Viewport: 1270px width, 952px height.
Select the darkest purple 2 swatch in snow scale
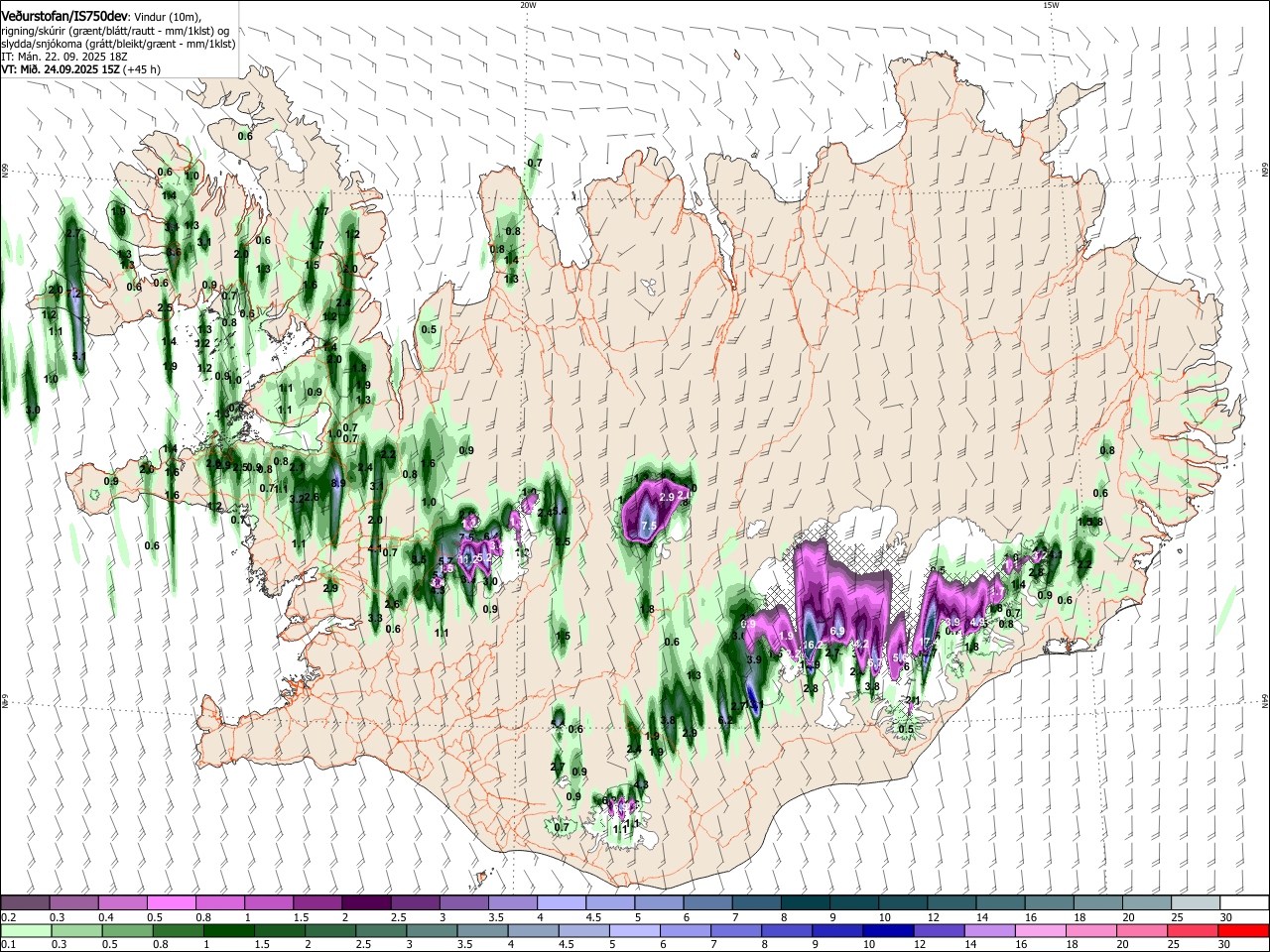click(365, 903)
